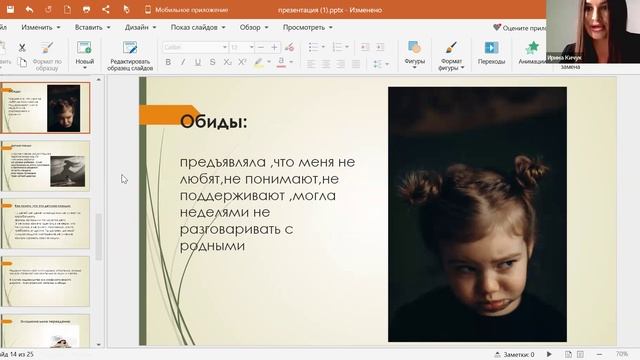Undo the last action

click(x=29, y=9)
